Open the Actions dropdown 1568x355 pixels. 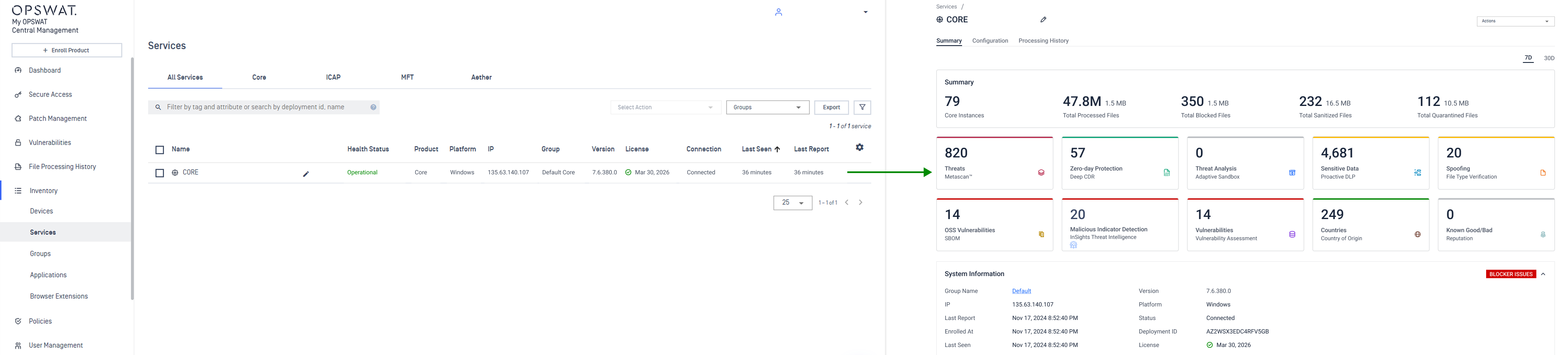(x=1515, y=21)
